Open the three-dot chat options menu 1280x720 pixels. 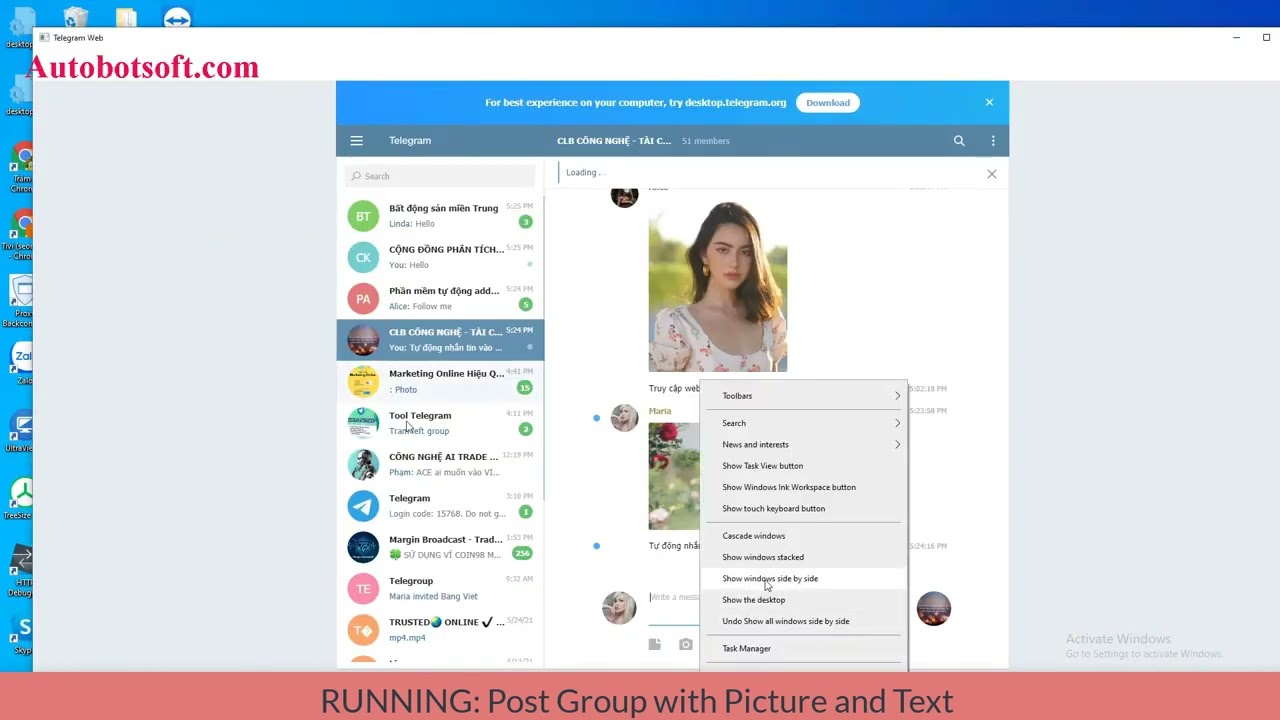tap(993, 141)
